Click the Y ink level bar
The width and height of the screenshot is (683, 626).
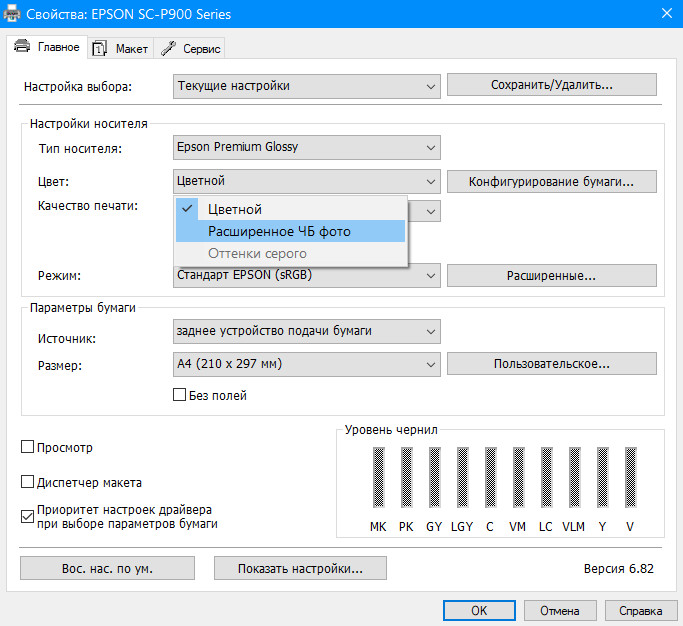[x=602, y=477]
